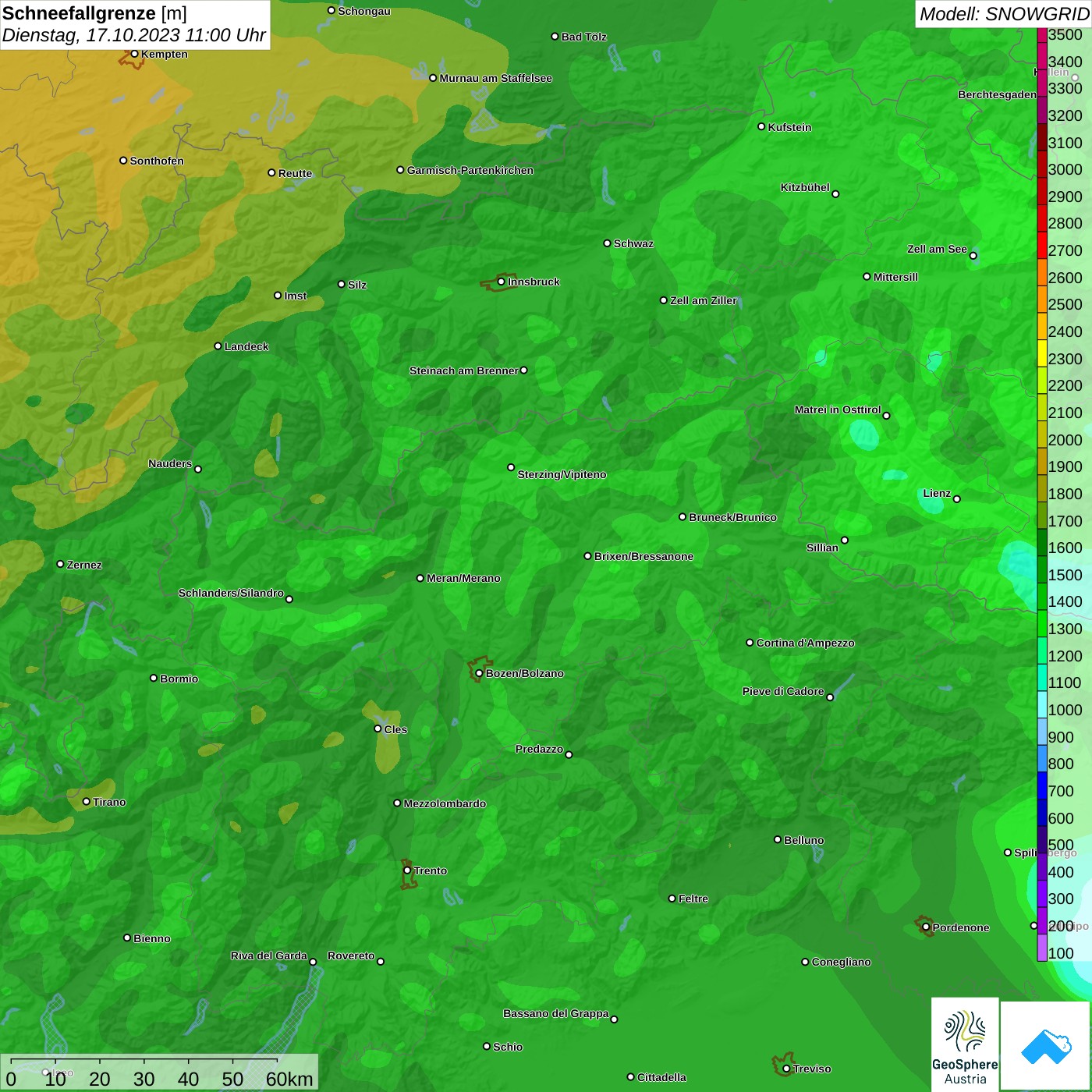Select the Lienz city label
The width and height of the screenshot is (1092, 1092).
(937, 493)
